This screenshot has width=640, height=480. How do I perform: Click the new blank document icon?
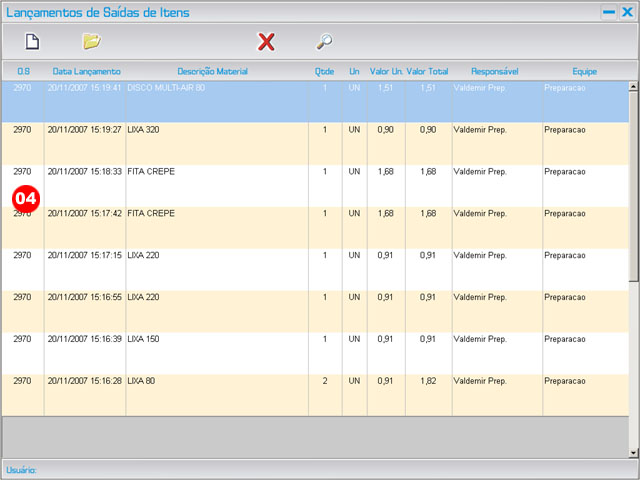coord(32,42)
